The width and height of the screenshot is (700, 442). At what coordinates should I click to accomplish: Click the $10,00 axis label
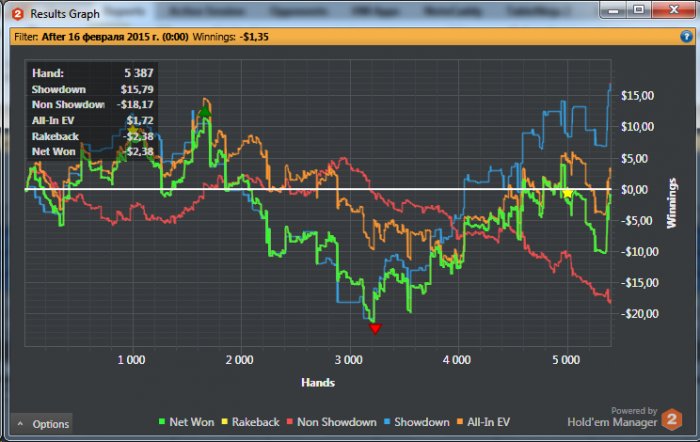(637, 127)
